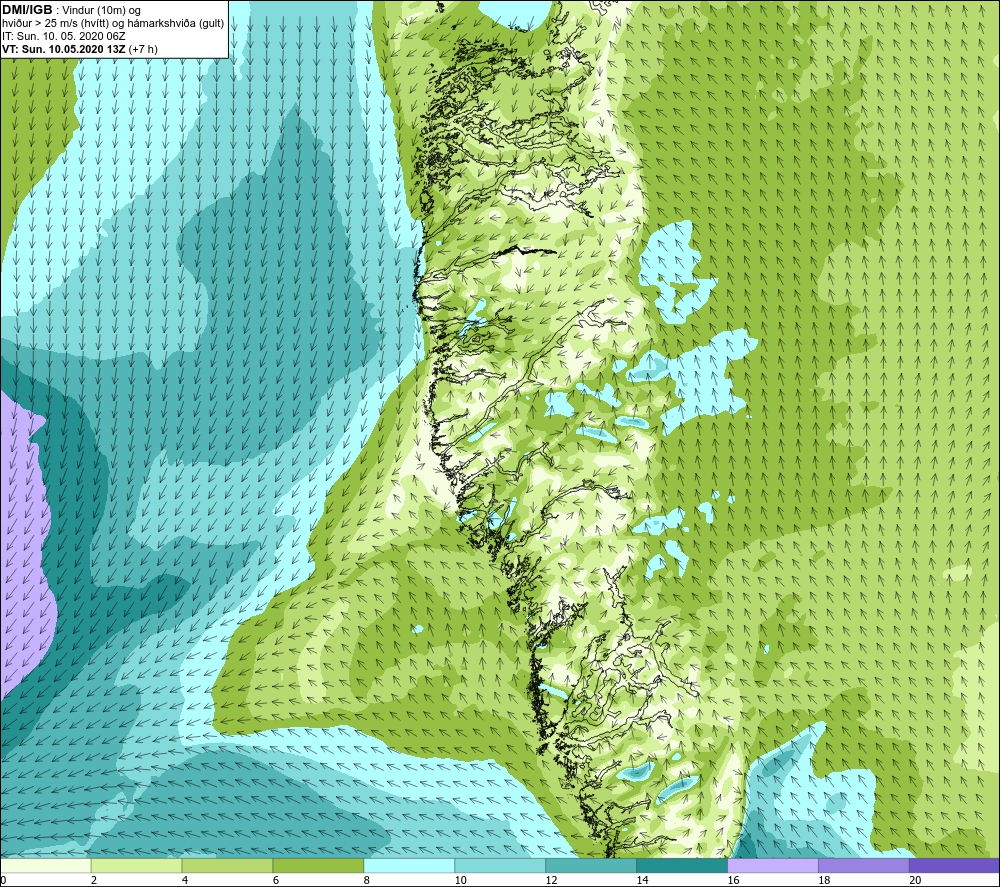Click the scale label '8'
Viewport: 1000px width, 887px height.
pos(367,880)
